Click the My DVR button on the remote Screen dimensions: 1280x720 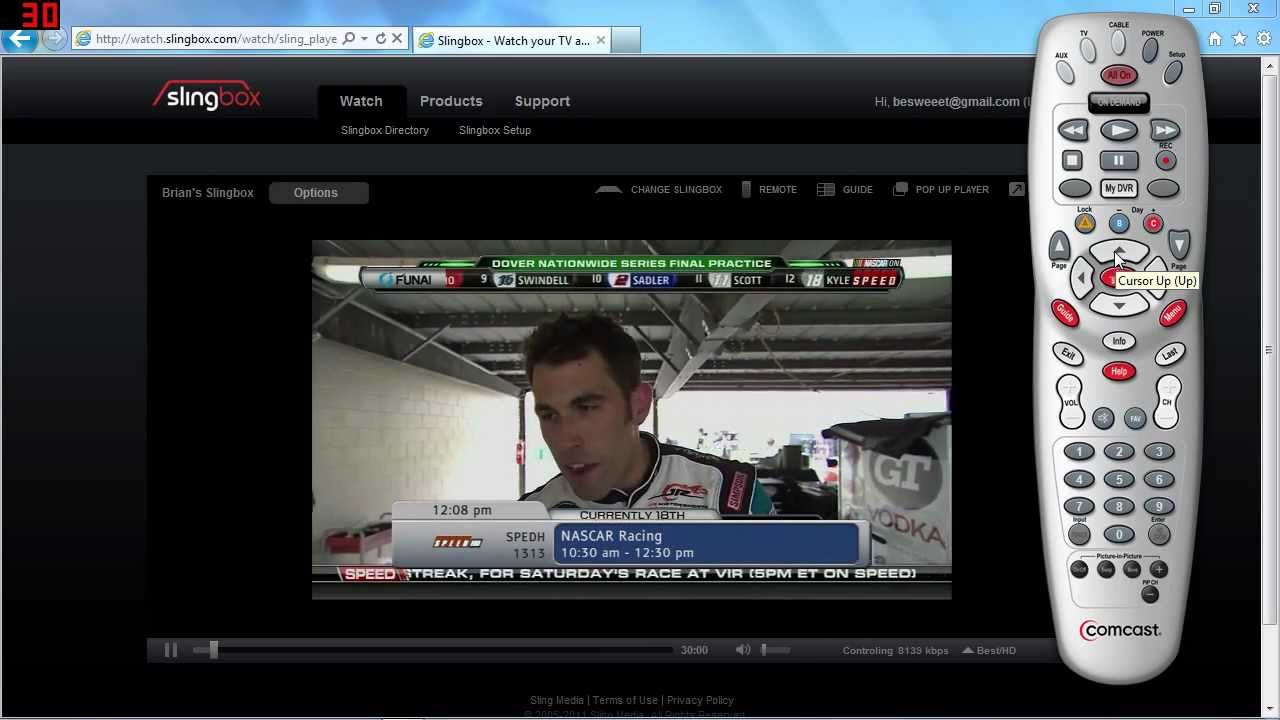point(1118,188)
